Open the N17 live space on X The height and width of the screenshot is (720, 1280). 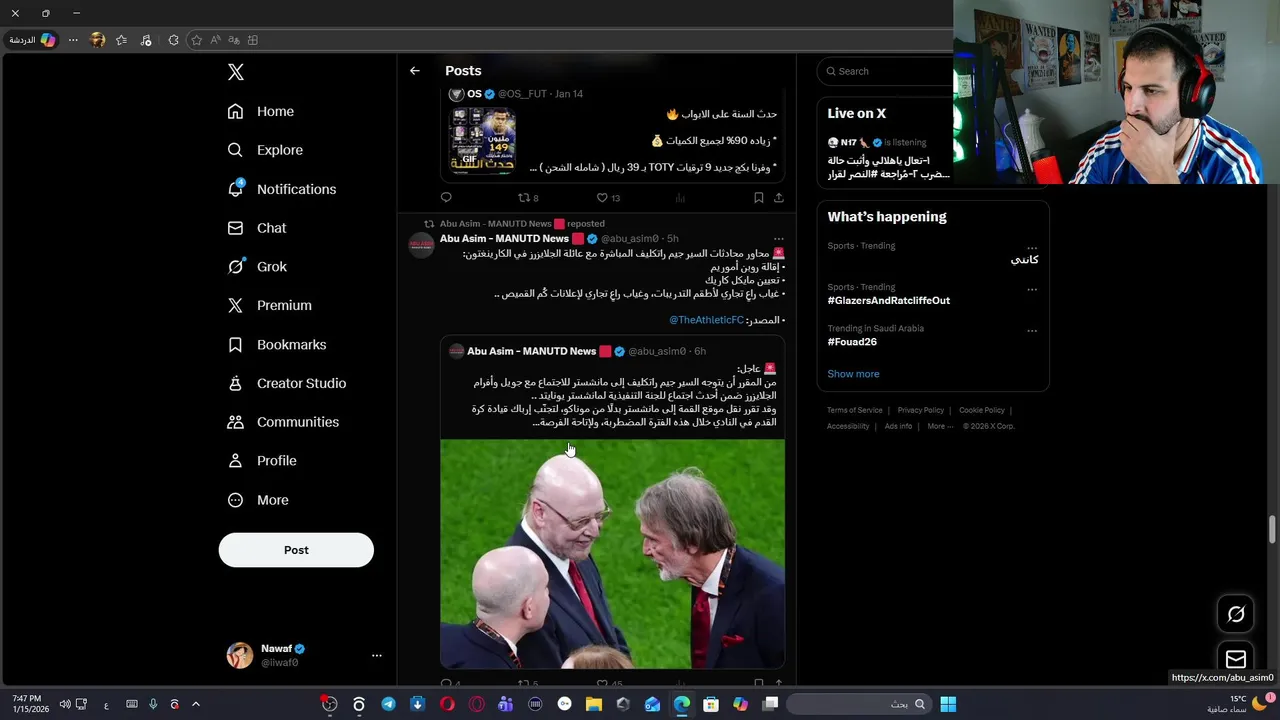[x=888, y=159]
